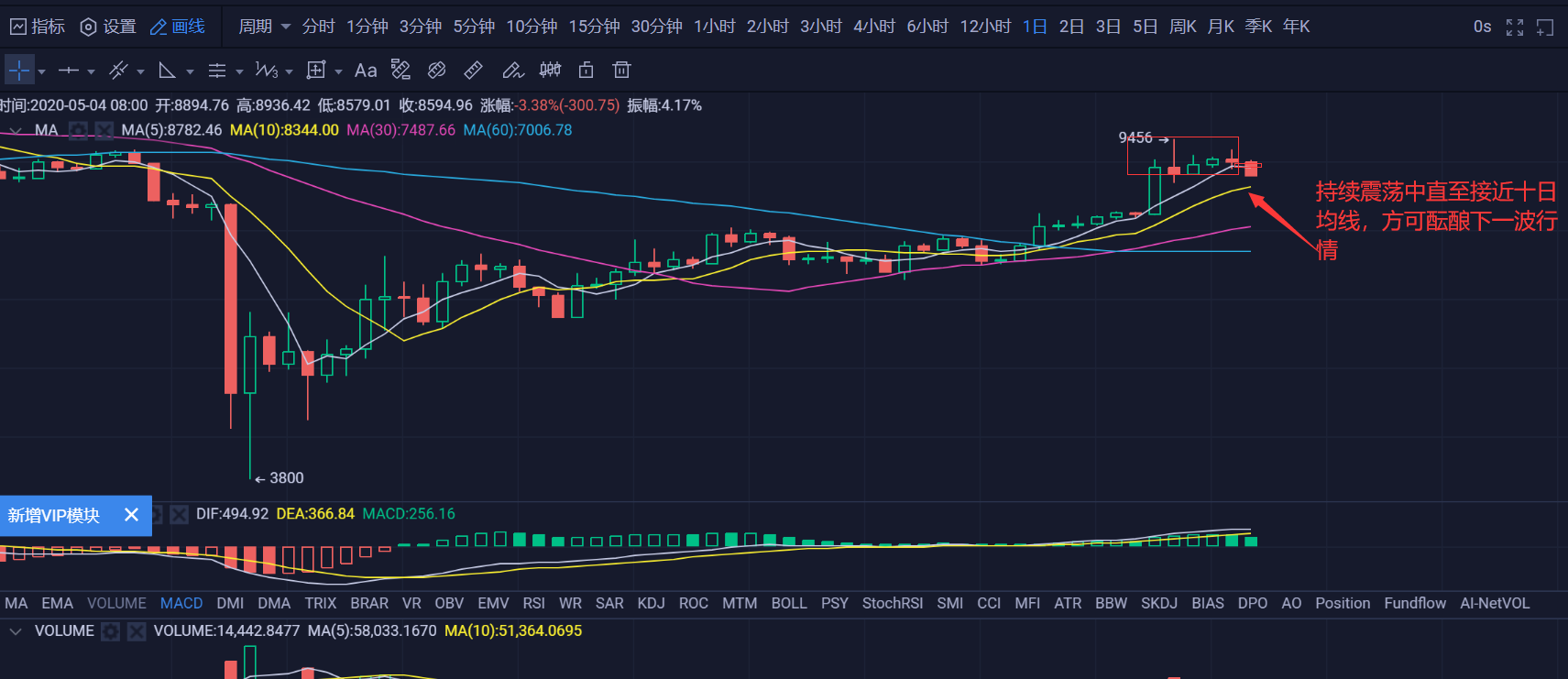Image resolution: width=1568 pixels, height=679 pixels.
Task: Select the rectangle measure tool
Action: tap(316, 70)
